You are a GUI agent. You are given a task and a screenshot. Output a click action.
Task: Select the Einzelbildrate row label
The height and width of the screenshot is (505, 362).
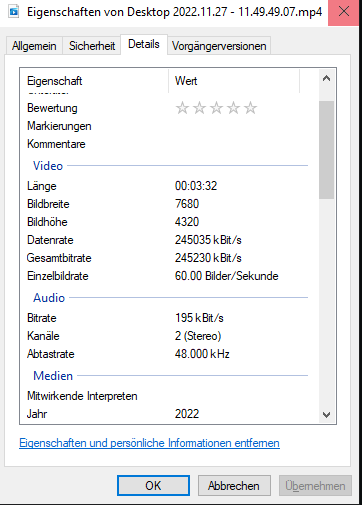pos(58,276)
